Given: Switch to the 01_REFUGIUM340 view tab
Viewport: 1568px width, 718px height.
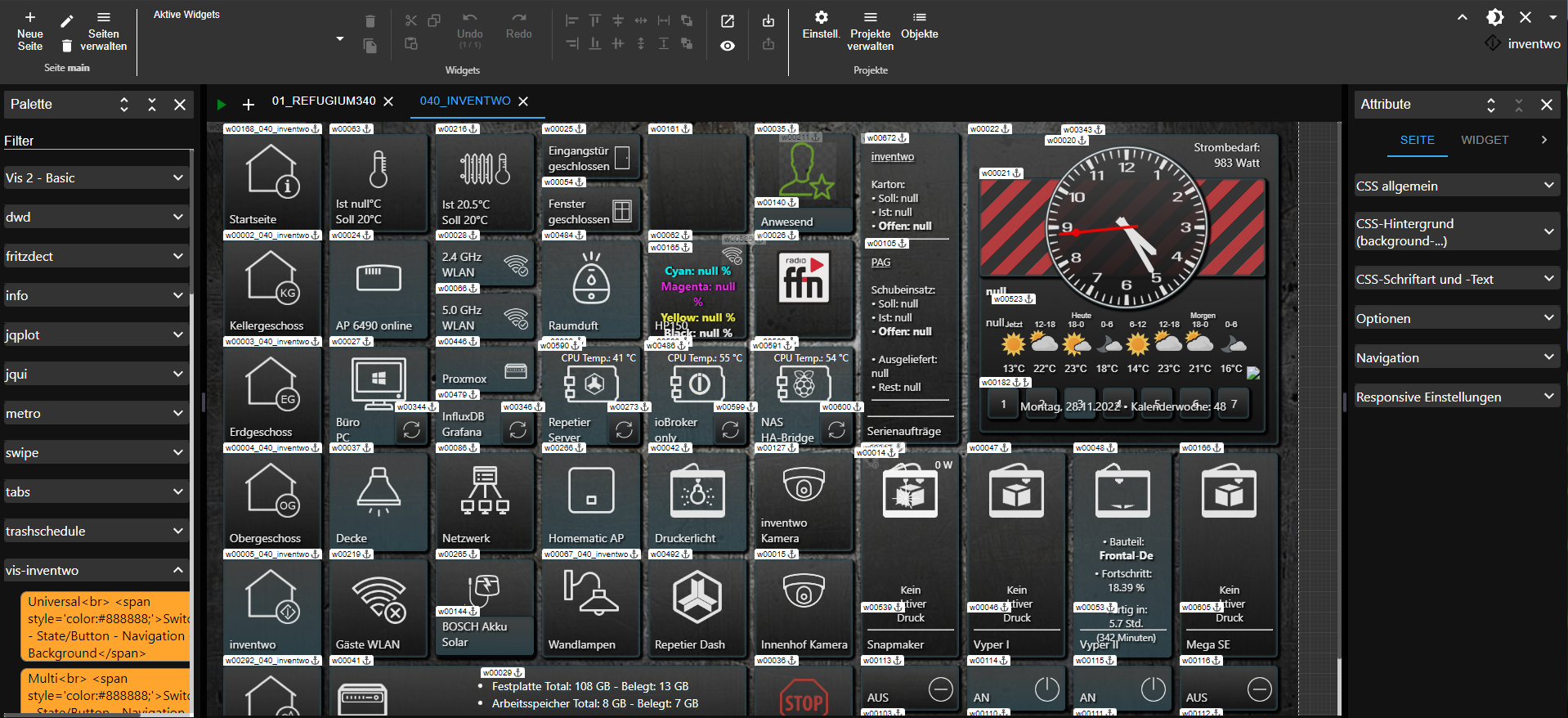Looking at the screenshot, I should point(323,101).
